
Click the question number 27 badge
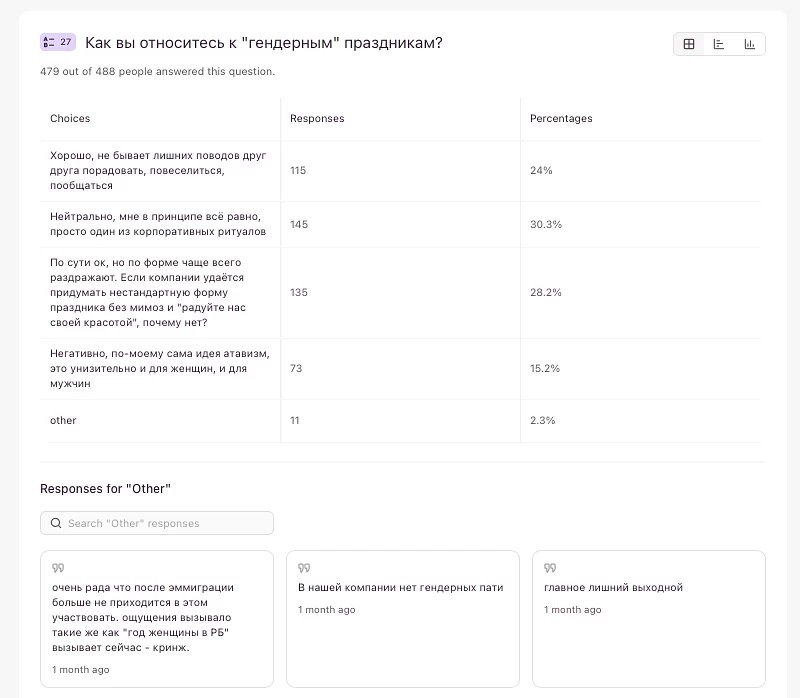pos(58,42)
